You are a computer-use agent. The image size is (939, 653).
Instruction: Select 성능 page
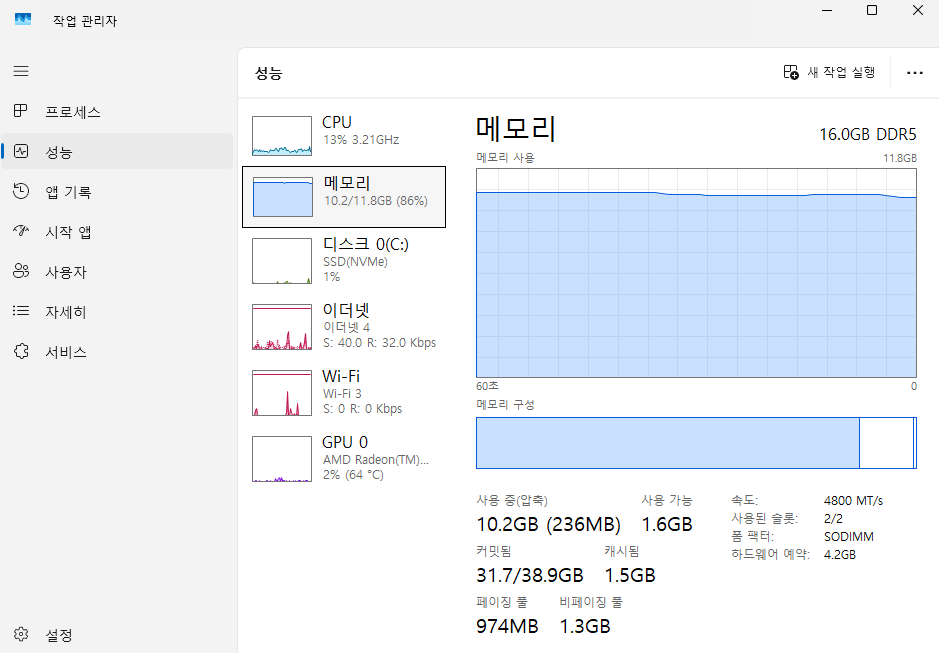pyautogui.click(x=117, y=152)
